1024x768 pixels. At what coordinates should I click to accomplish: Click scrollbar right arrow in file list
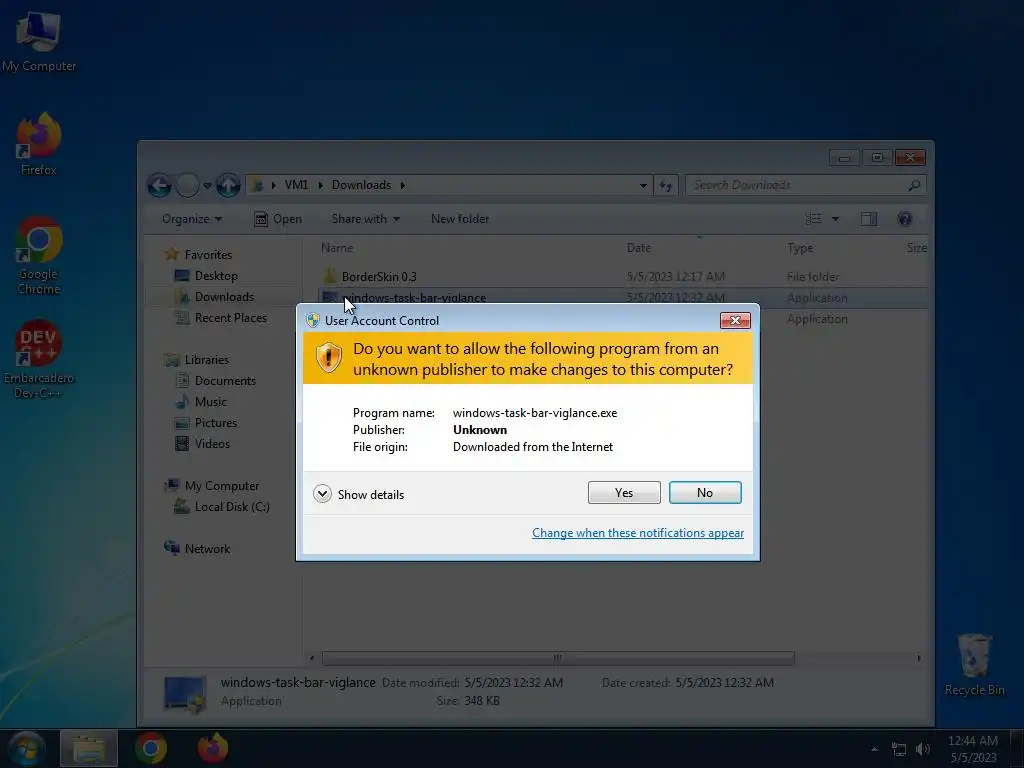pos(919,658)
